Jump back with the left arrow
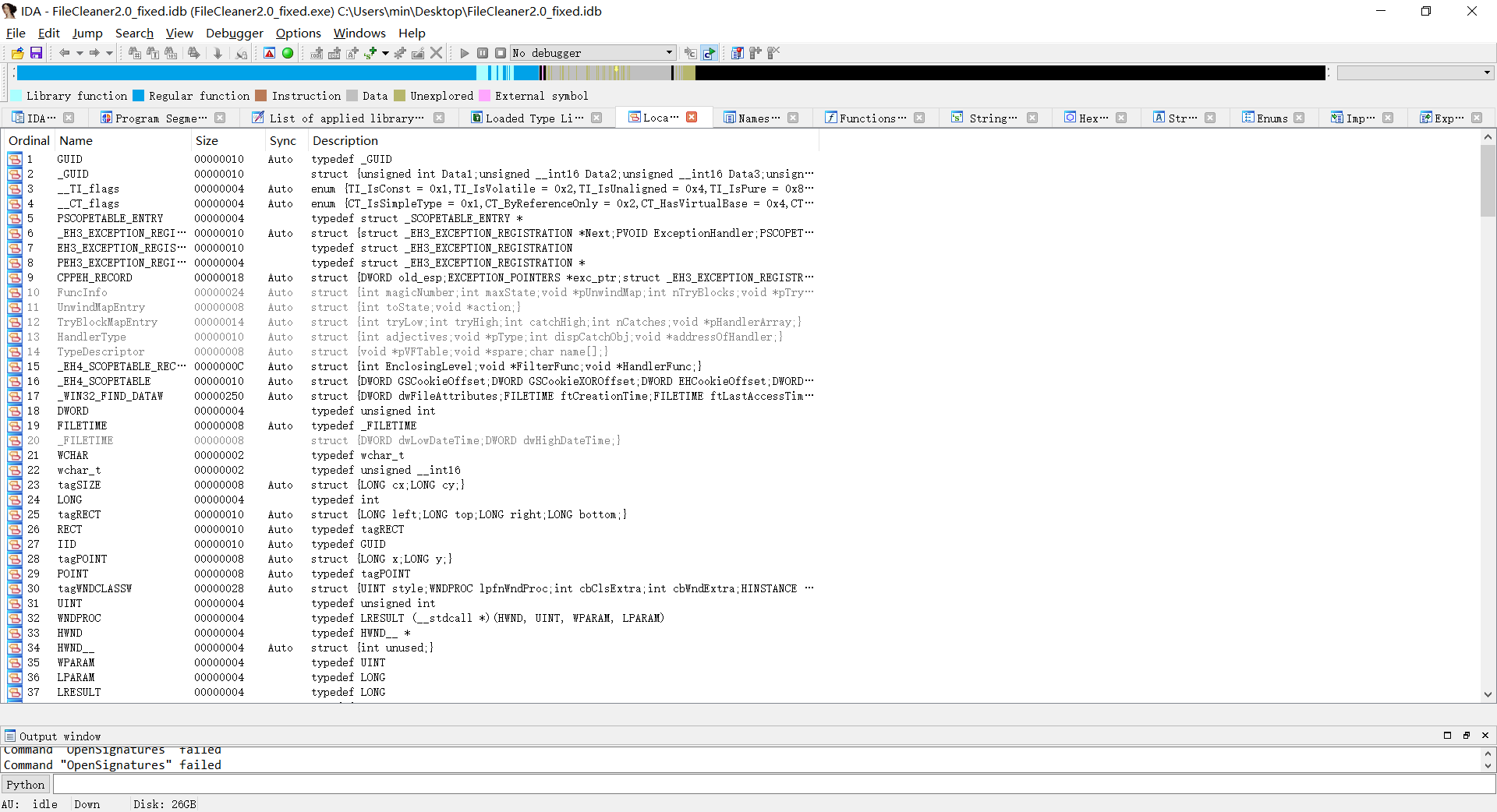The height and width of the screenshot is (812, 1497). [x=65, y=53]
